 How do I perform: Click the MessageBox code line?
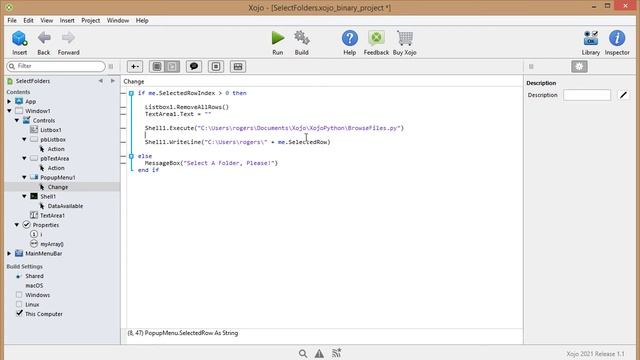211,163
